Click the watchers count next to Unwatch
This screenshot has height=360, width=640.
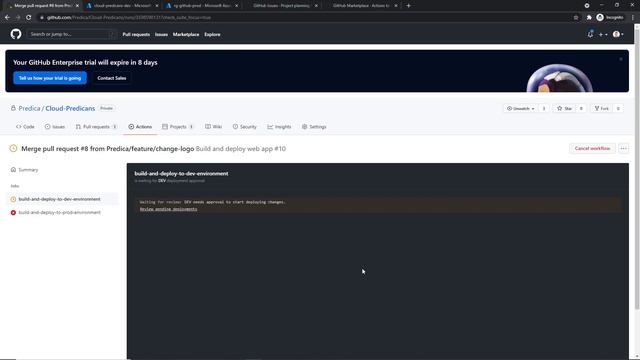(x=544, y=109)
